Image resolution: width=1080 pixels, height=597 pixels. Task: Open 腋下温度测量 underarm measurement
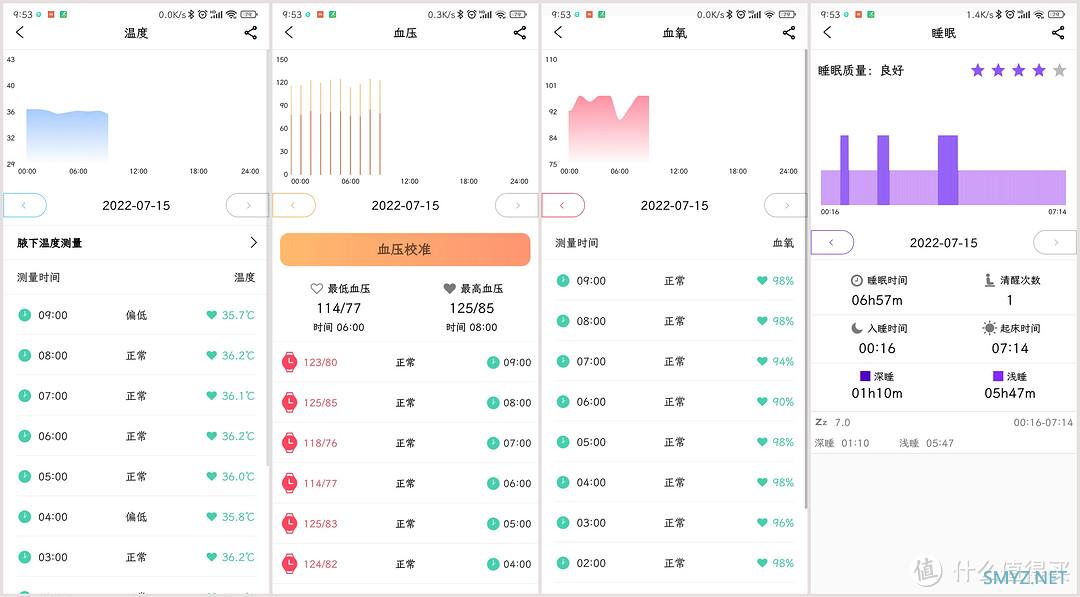(136, 242)
